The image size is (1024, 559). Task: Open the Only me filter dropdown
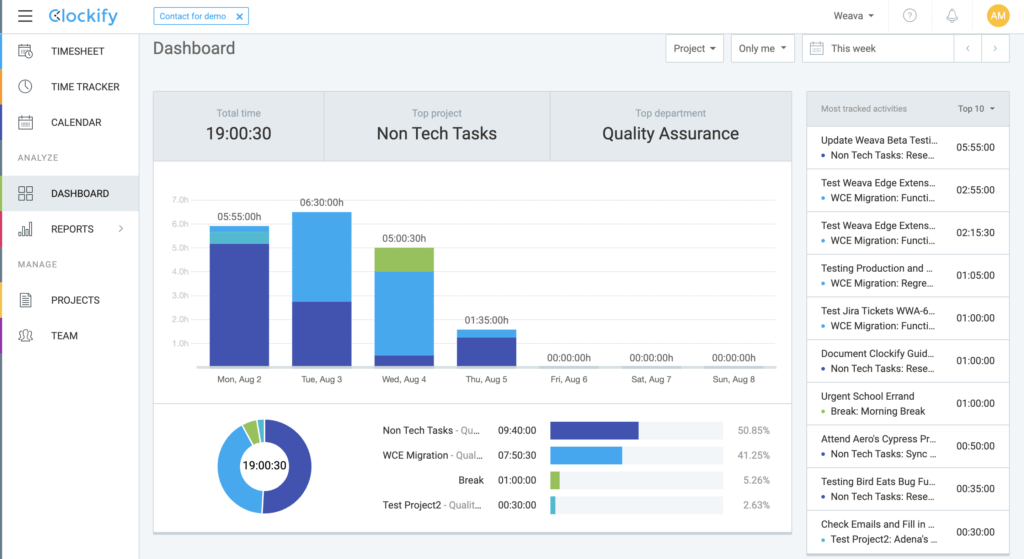click(x=762, y=48)
